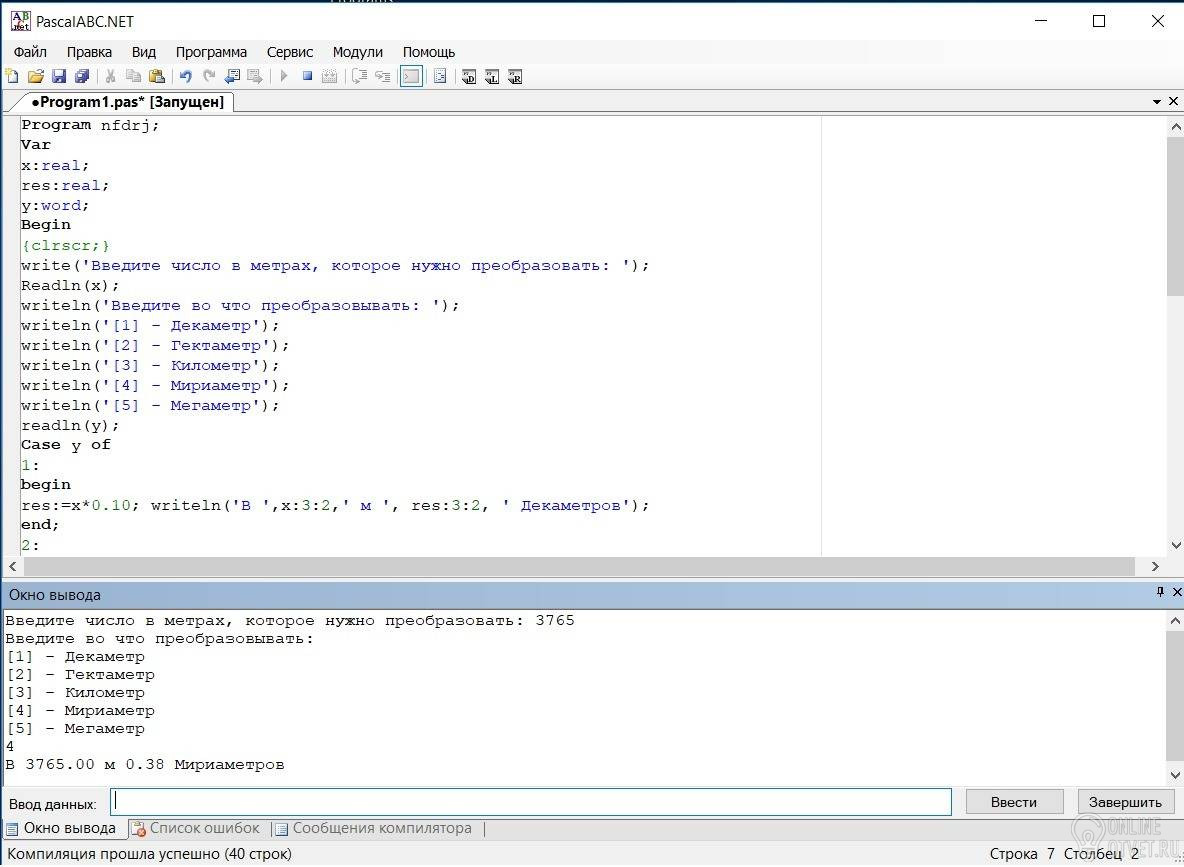Undo the last edit via toolbar icon
The image size is (1184, 867).
[185, 77]
